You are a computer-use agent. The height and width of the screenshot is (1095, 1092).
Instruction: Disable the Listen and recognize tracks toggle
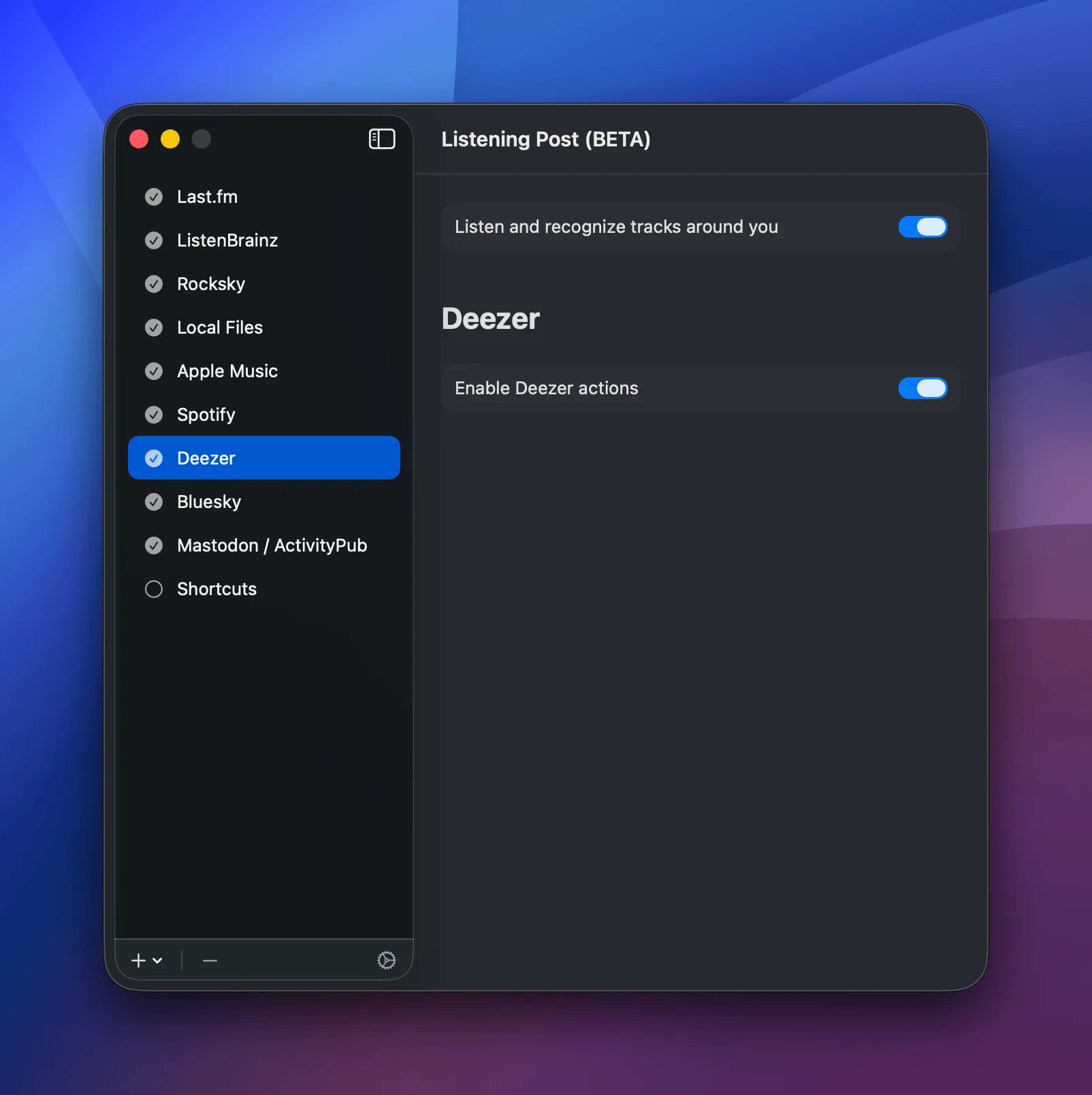922,227
